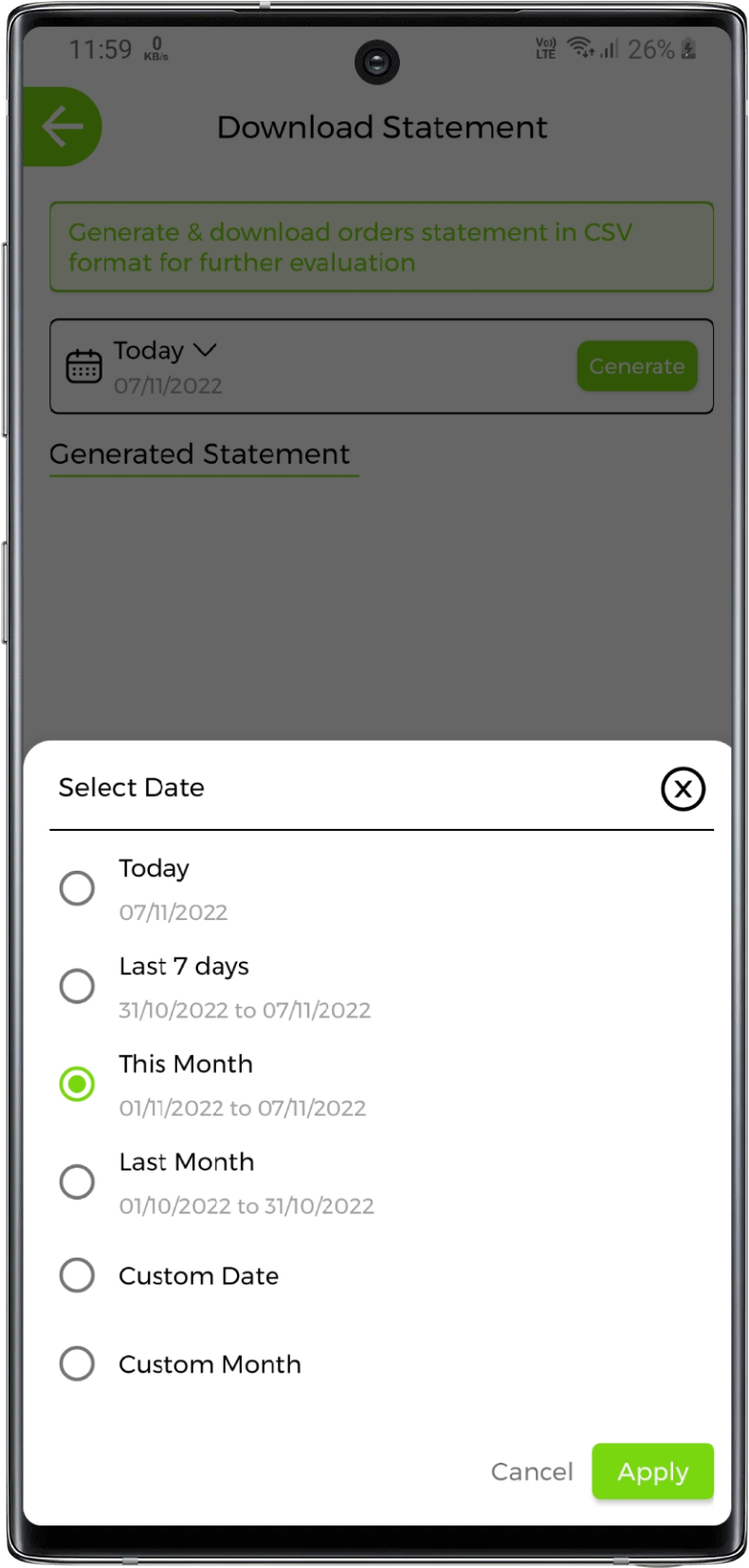Choose the Custom Date radio option

point(77,1276)
